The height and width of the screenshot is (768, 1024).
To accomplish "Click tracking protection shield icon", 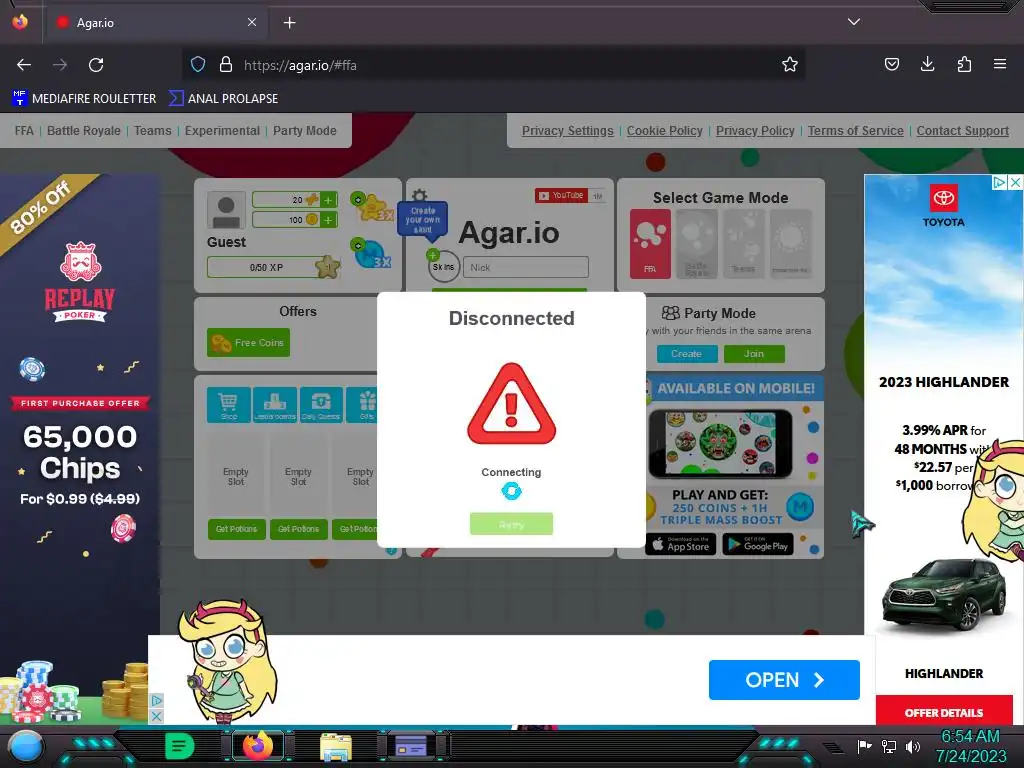I will click(x=198, y=65).
